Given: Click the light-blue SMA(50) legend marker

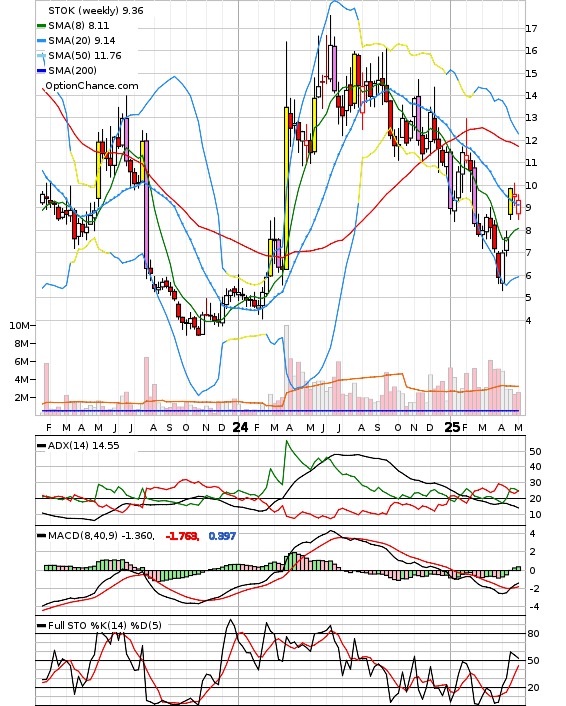Looking at the screenshot, I should (41, 56).
